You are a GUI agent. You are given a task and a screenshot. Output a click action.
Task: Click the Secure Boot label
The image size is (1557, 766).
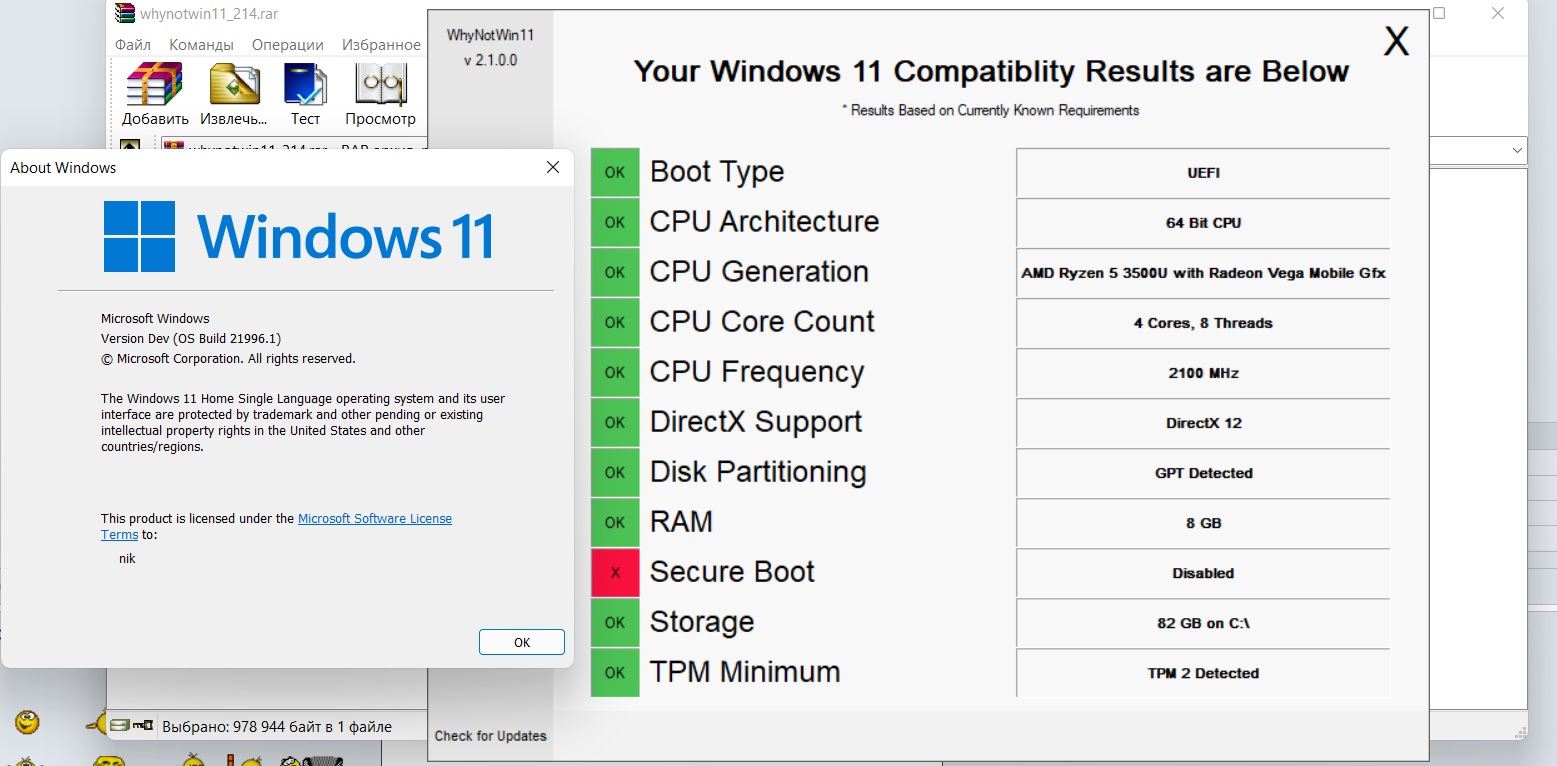click(732, 571)
